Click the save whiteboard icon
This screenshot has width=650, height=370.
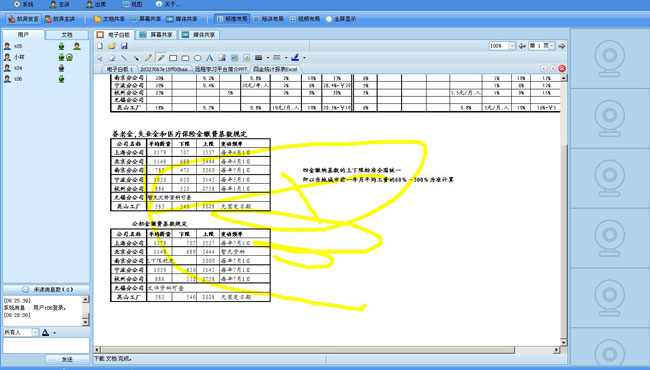pyautogui.click(x=124, y=46)
